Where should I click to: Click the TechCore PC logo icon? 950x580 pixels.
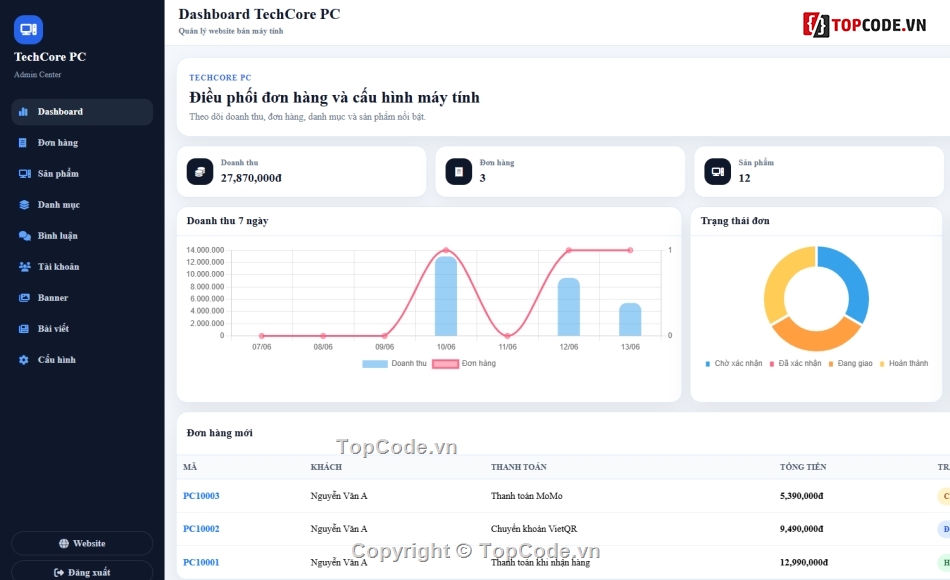pyautogui.click(x=28, y=29)
